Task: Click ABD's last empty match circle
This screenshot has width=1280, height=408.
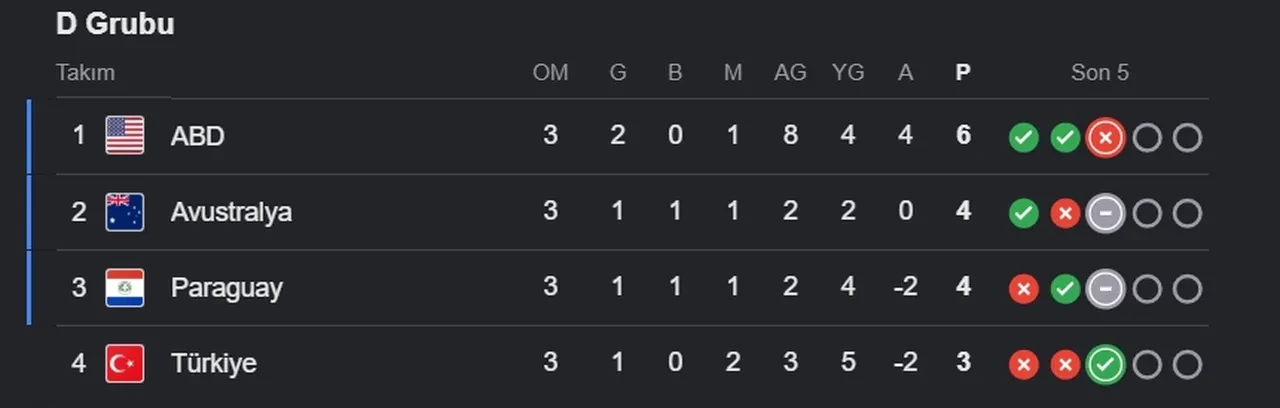Action: (x=1187, y=138)
